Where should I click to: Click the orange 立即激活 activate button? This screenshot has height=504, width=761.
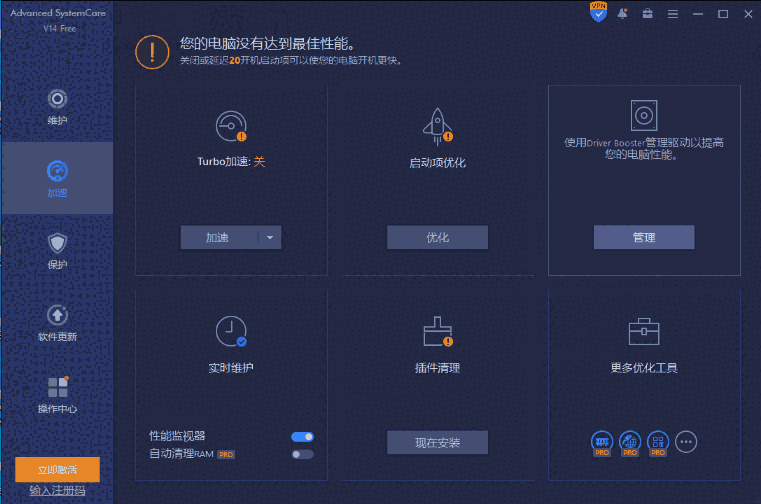(x=57, y=470)
